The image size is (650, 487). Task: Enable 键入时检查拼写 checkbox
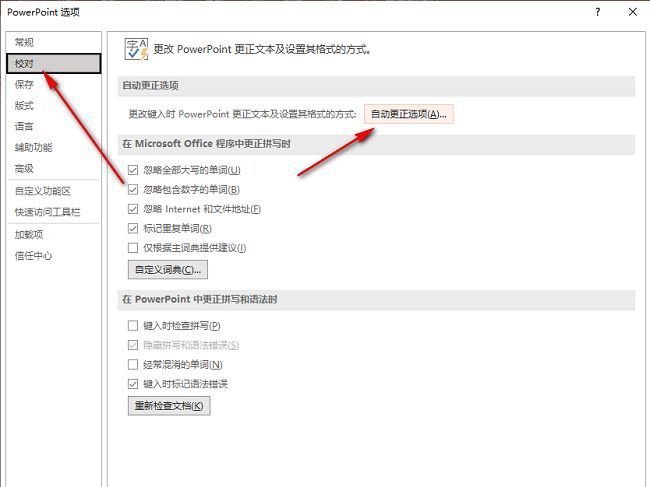tap(133, 326)
